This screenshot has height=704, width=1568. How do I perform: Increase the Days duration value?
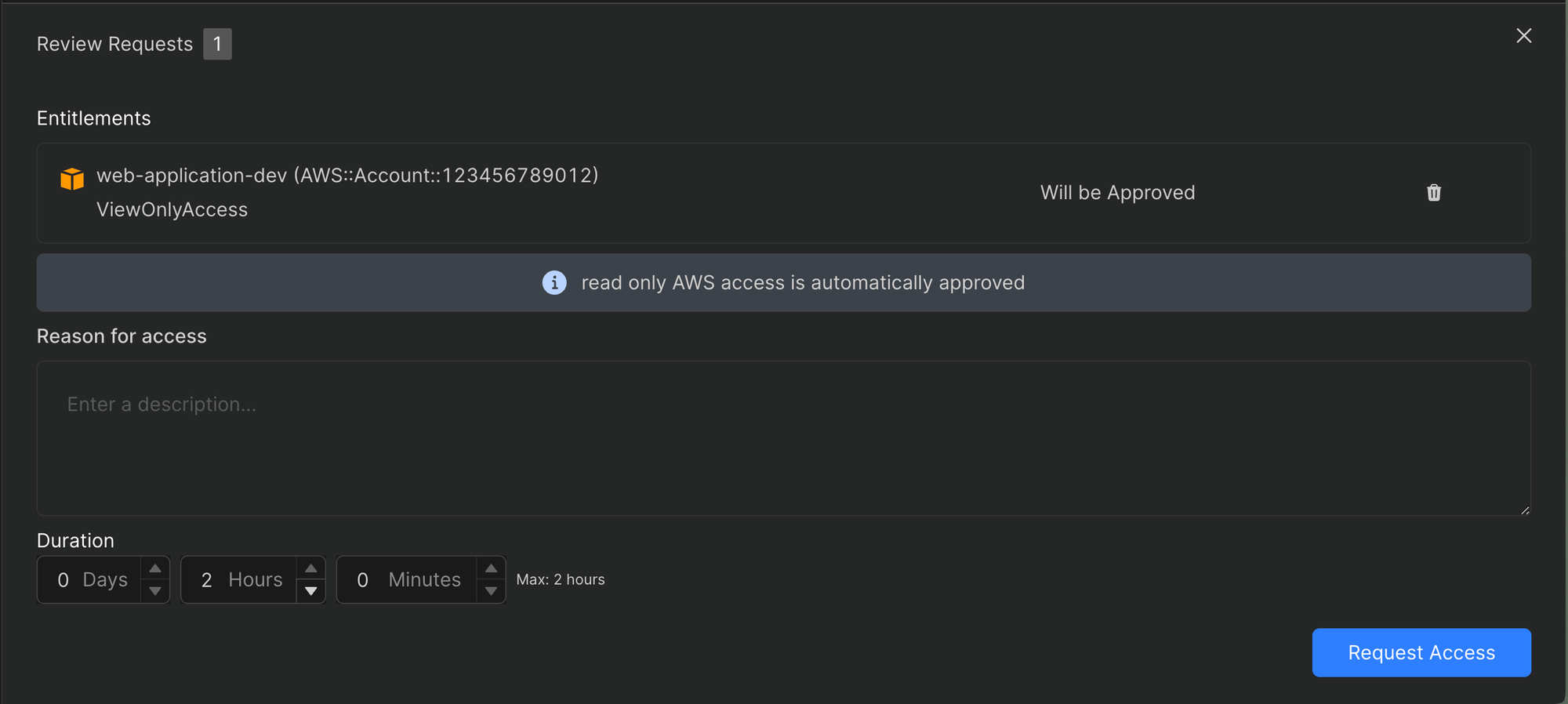tap(155, 568)
